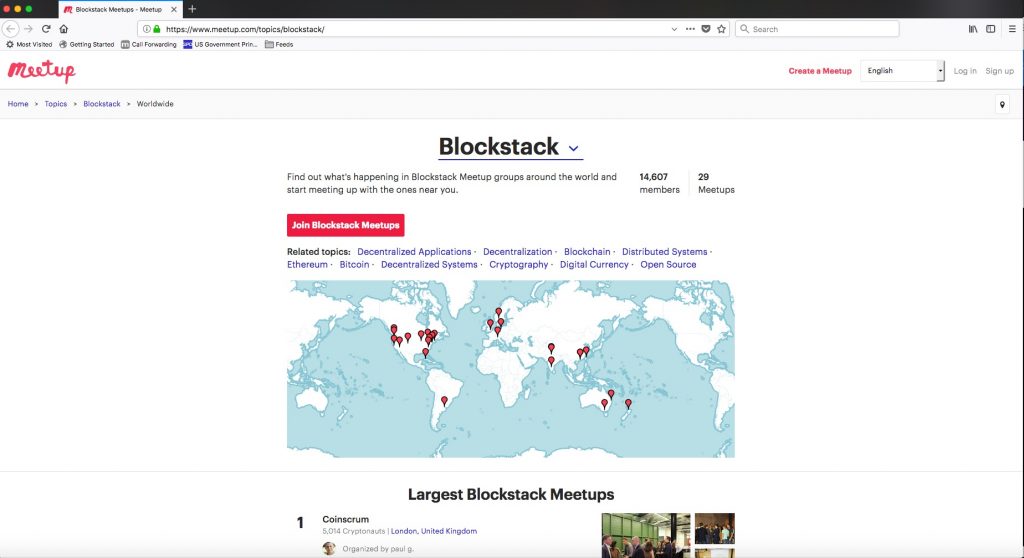This screenshot has height=558, width=1024.
Task: Open the Feeds bookmark folder
Action: point(279,44)
